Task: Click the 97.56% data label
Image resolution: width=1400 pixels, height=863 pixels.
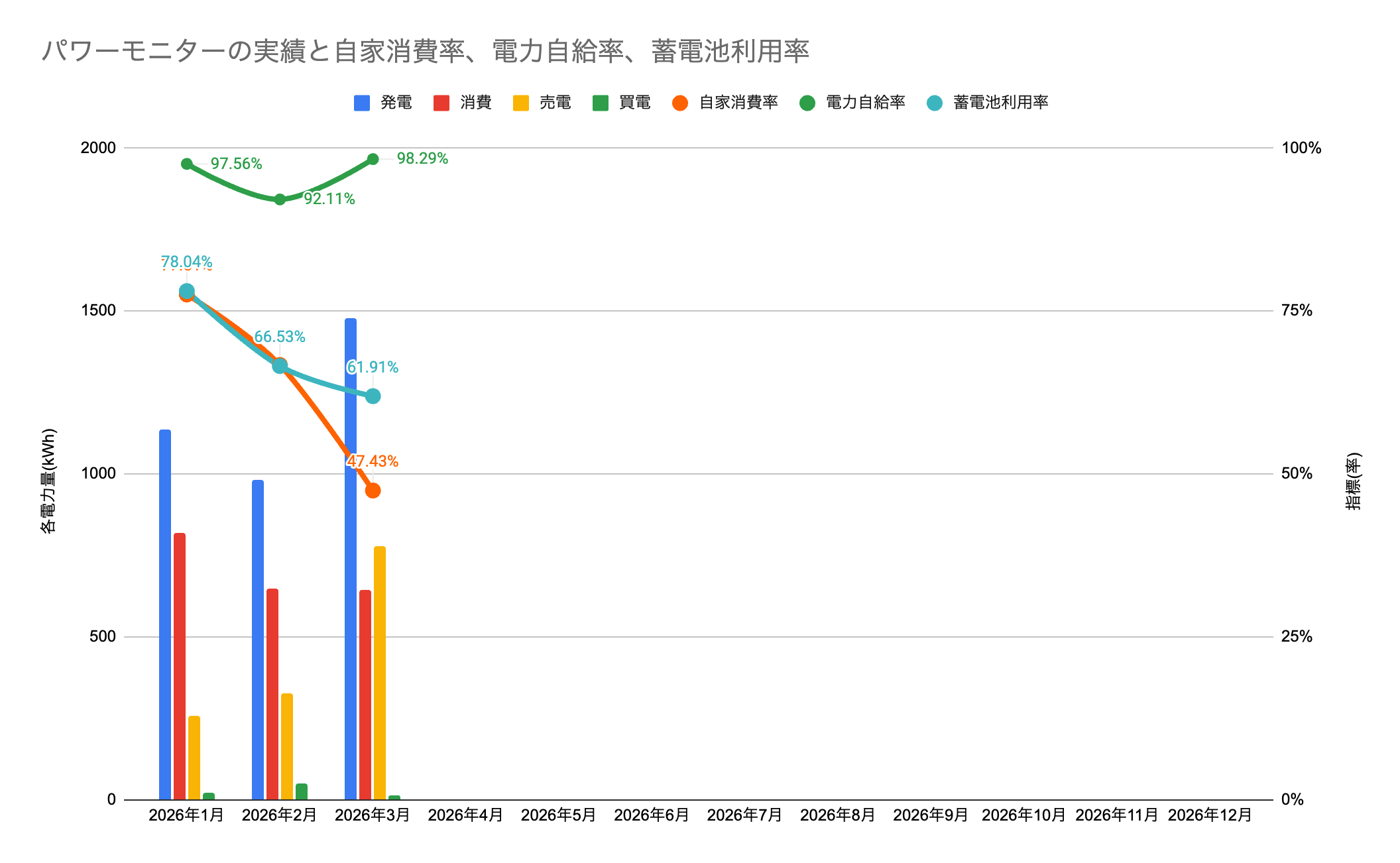Action: (236, 164)
